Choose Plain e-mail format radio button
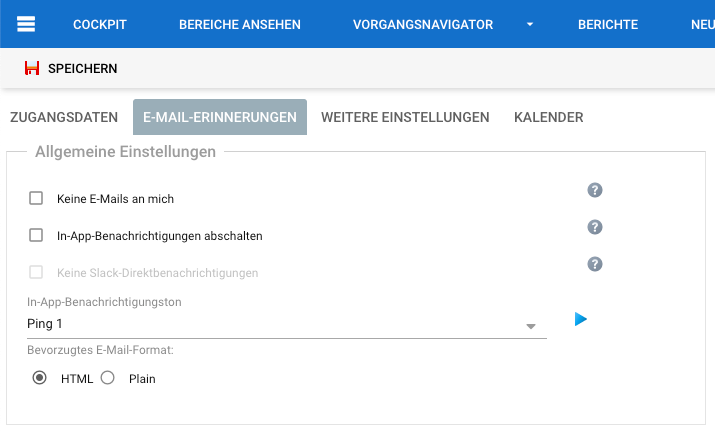This screenshot has height=433, width=715. coord(108,378)
